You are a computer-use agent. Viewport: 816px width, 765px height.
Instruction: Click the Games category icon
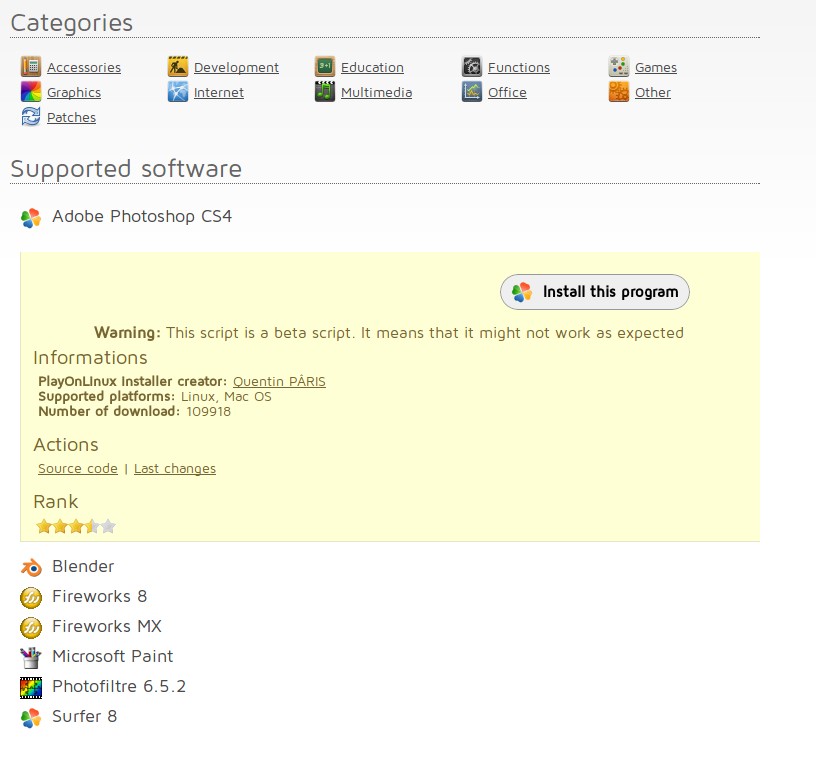tap(619, 67)
